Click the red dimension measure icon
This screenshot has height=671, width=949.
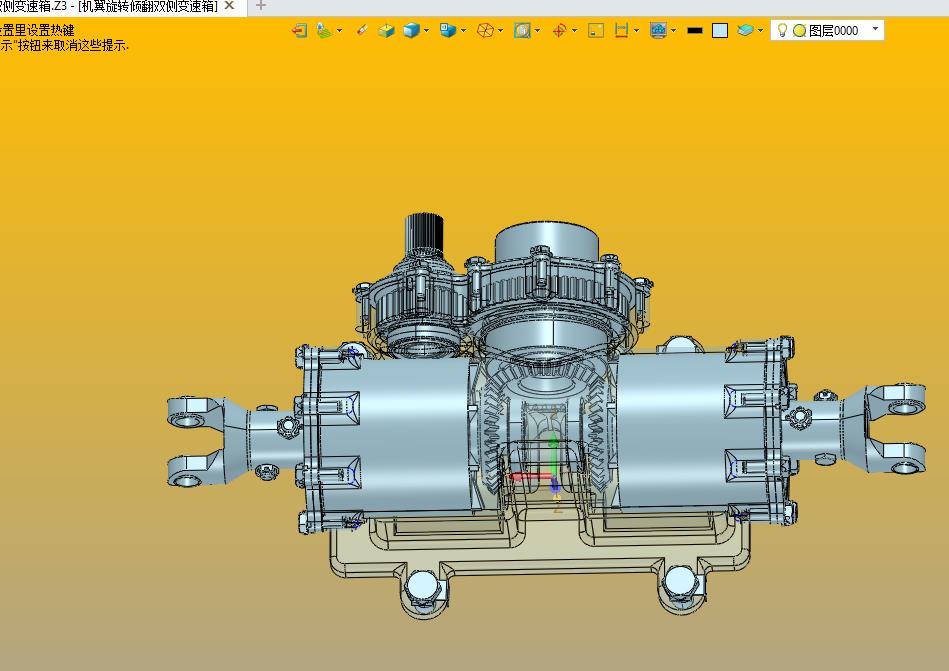point(621,31)
